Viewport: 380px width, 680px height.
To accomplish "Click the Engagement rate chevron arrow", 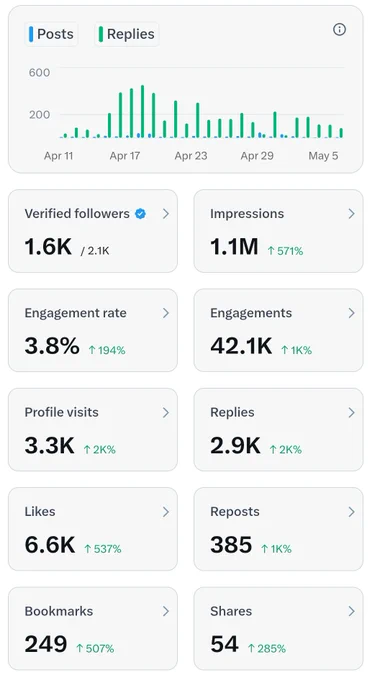I will pyautogui.click(x=166, y=313).
